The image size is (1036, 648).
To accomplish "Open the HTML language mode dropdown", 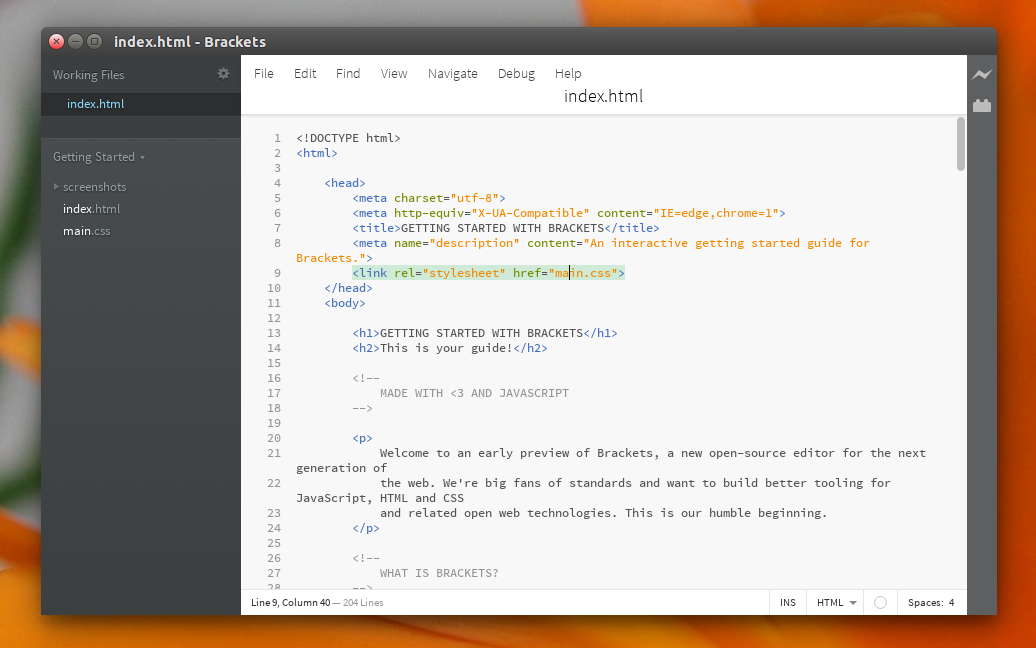I will click(x=833, y=602).
